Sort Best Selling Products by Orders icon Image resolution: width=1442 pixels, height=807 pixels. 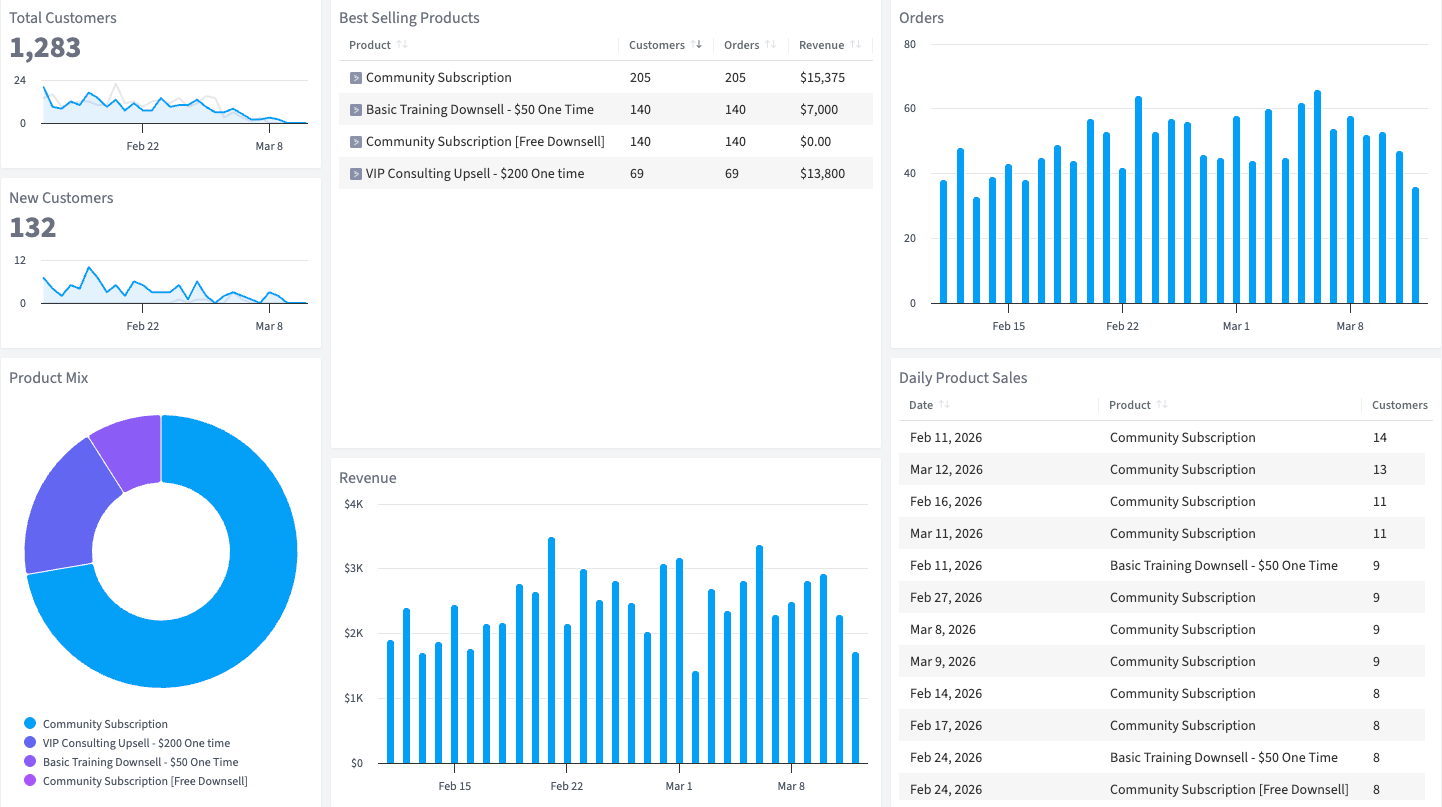click(x=770, y=45)
